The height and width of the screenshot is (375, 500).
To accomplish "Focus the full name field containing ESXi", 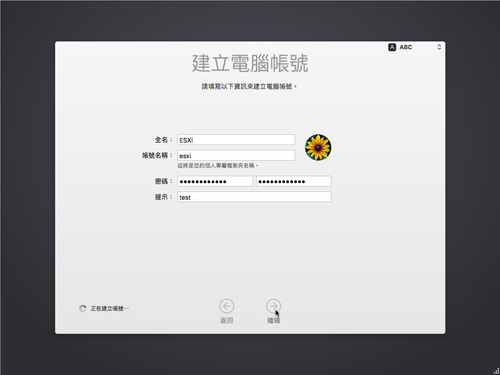I will [236, 140].
